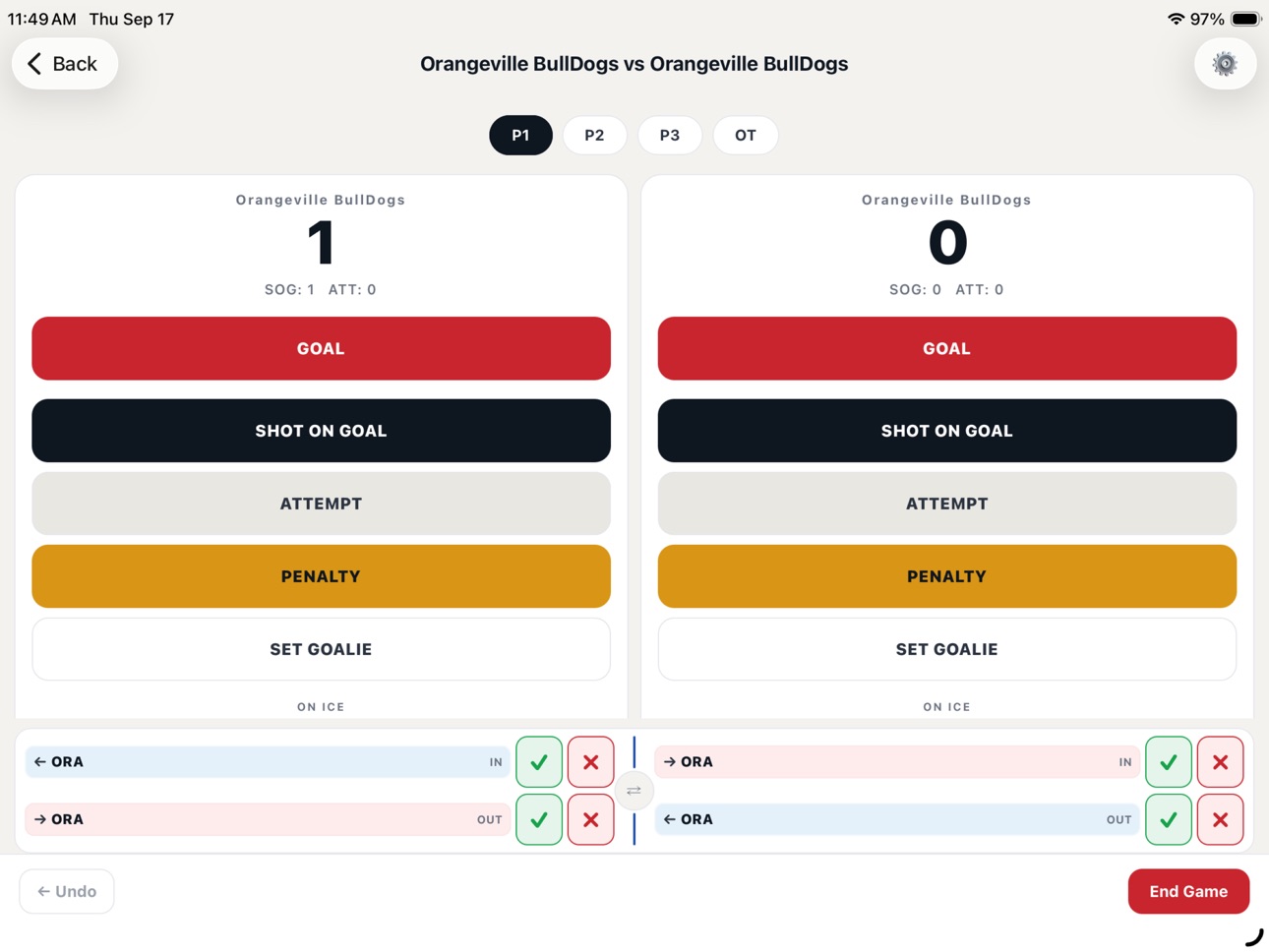Tap the swap sides arrows icon

point(634,791)
